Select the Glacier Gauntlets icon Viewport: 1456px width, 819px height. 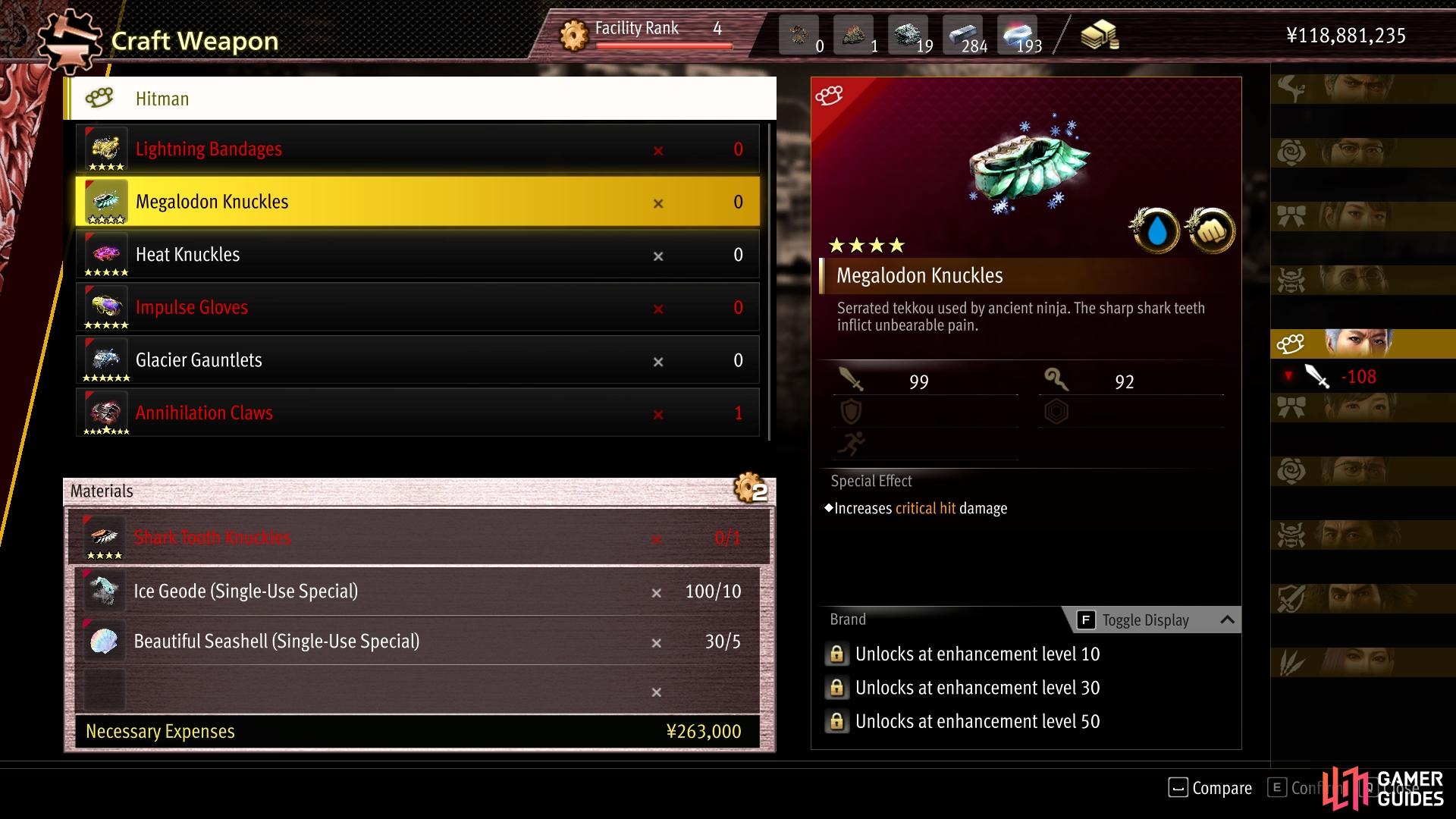coord(105,358)
